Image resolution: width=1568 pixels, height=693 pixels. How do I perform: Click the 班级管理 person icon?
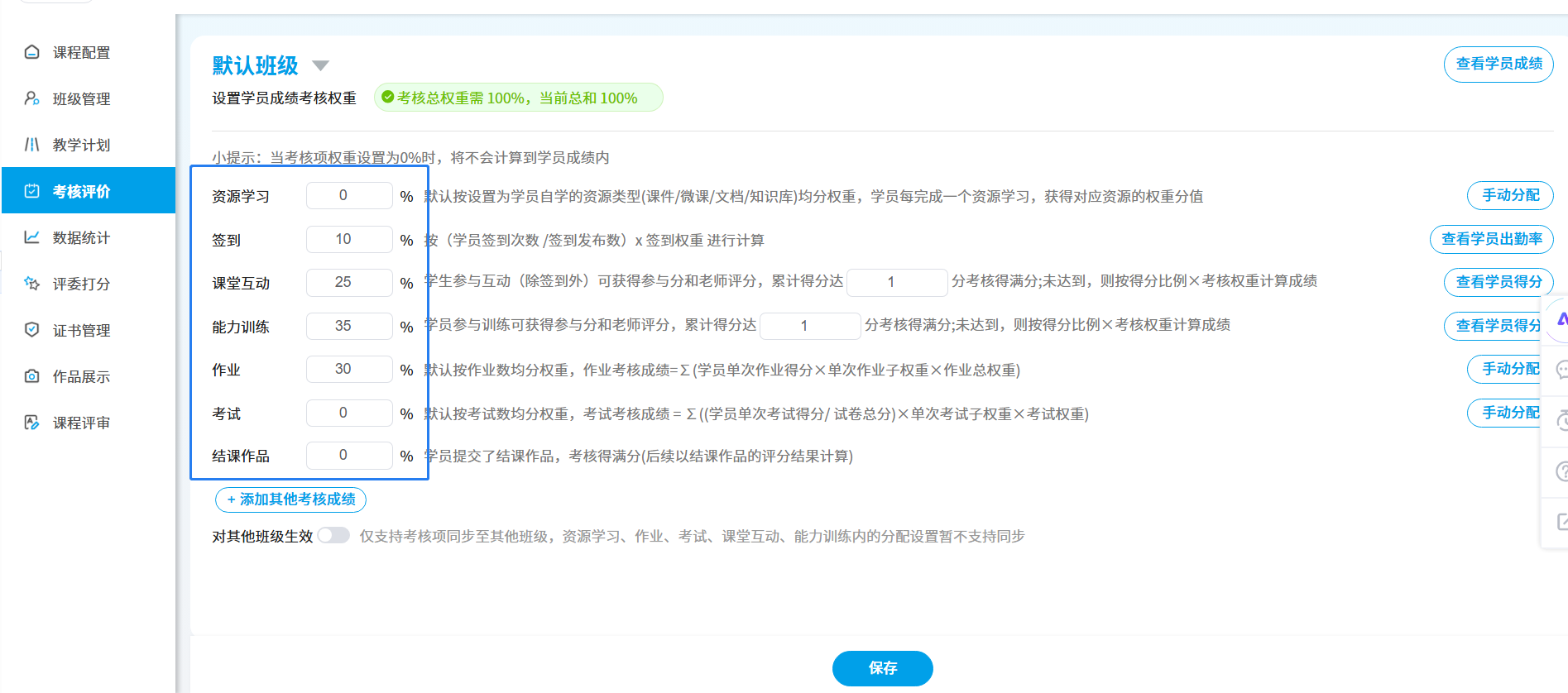tap(31, 98)
